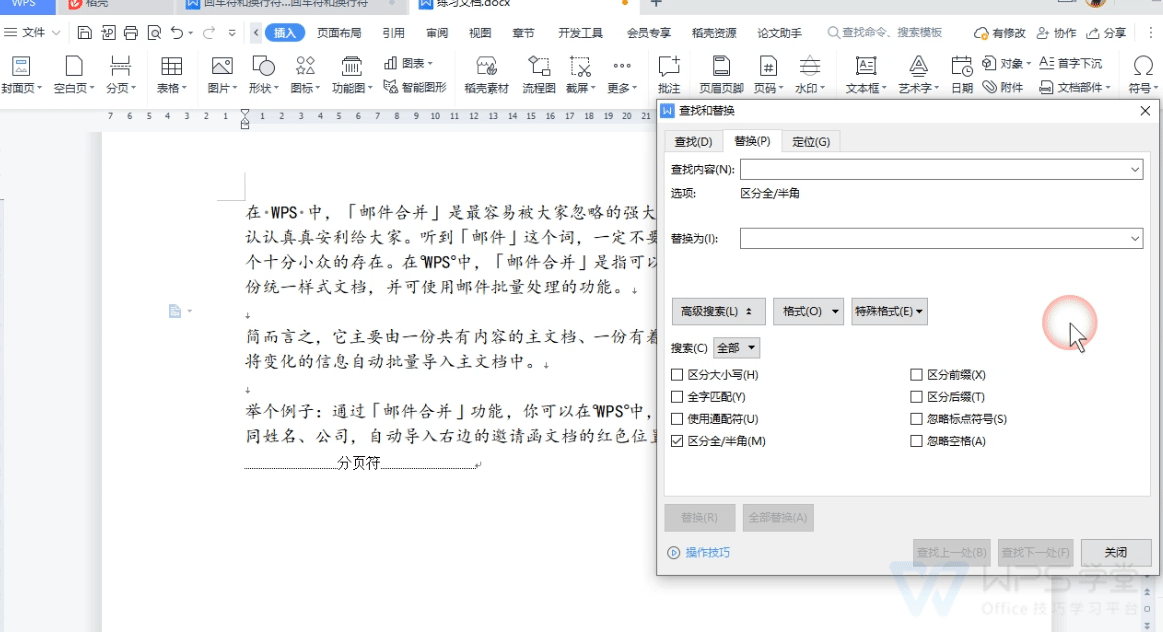This screenshot has height=632, width=1163.
Task: Tick the 忽略空格(A) checkbox
Action: coord(916,441)
